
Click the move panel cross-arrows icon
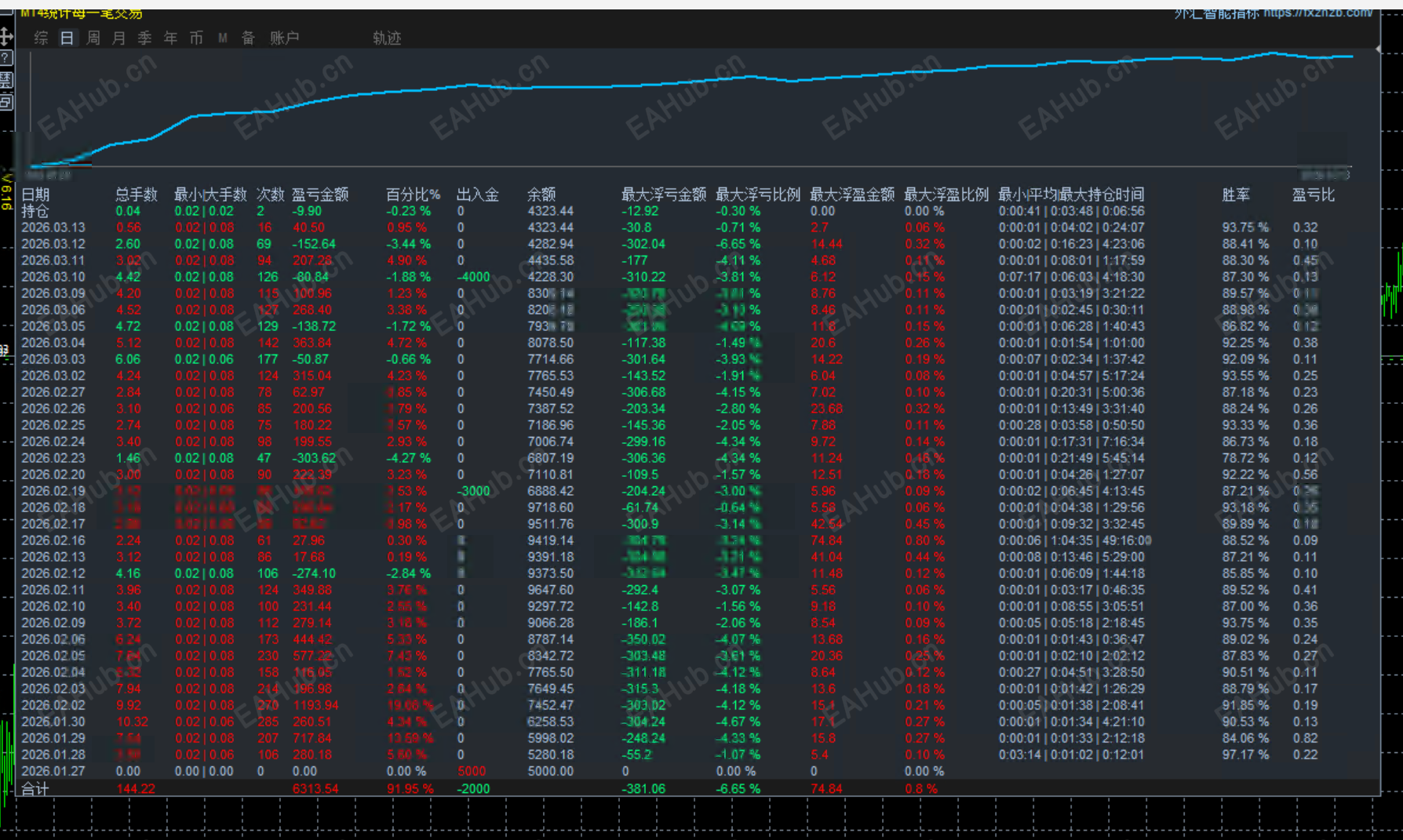pyautogui.click(x=6, y=35)
